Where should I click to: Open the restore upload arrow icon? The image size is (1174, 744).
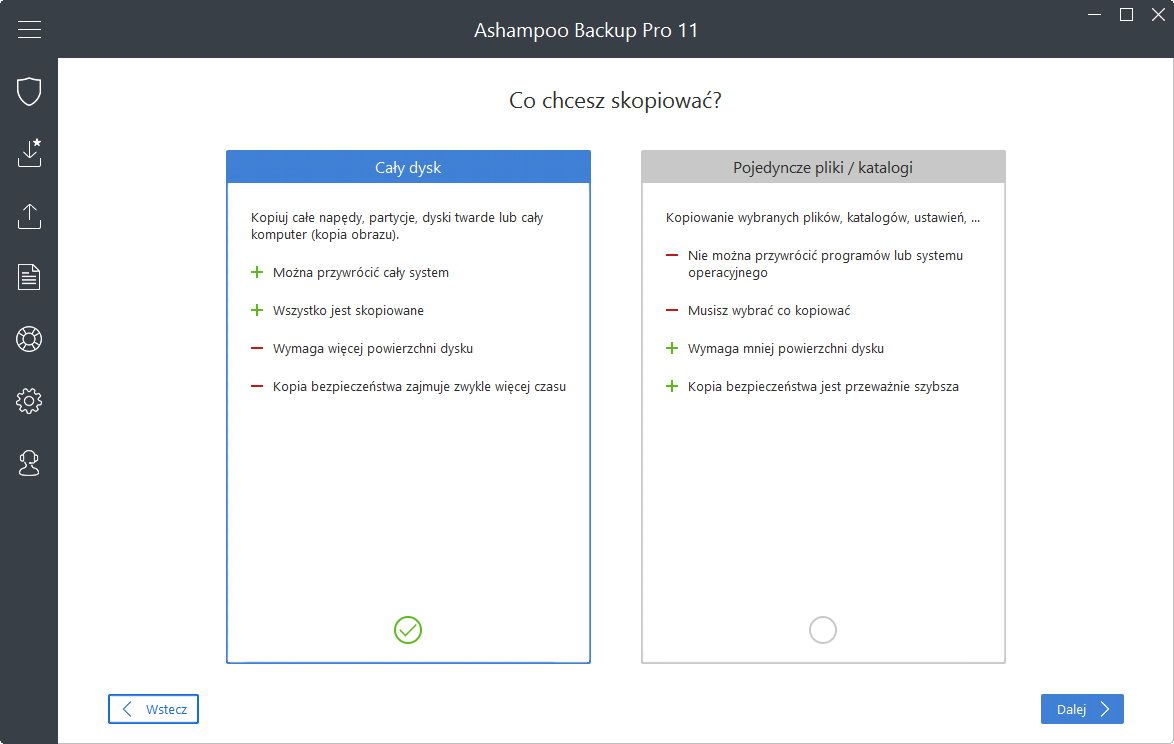click(29, 216)
